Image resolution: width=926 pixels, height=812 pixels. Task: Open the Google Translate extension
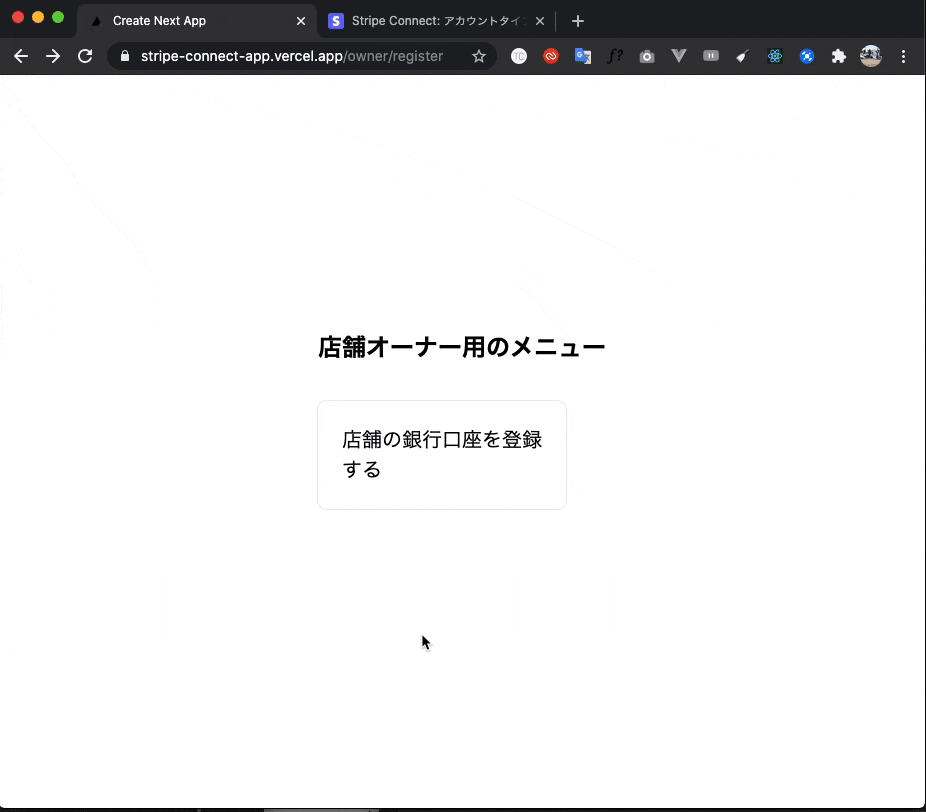pyautogui.click(x=583, y=56)
